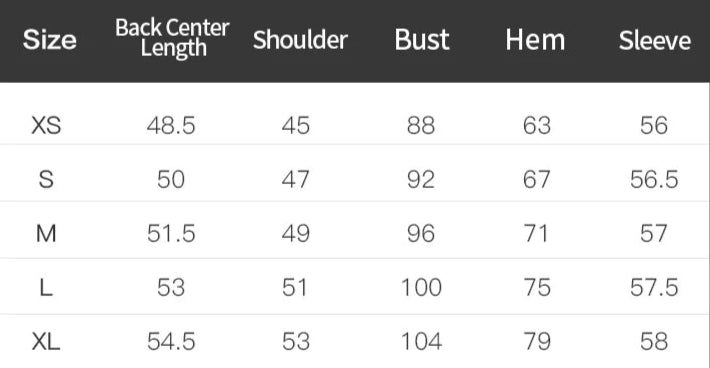Select the L size row label
This screenshot has width=710, height=368.
(x=46, y=287)
